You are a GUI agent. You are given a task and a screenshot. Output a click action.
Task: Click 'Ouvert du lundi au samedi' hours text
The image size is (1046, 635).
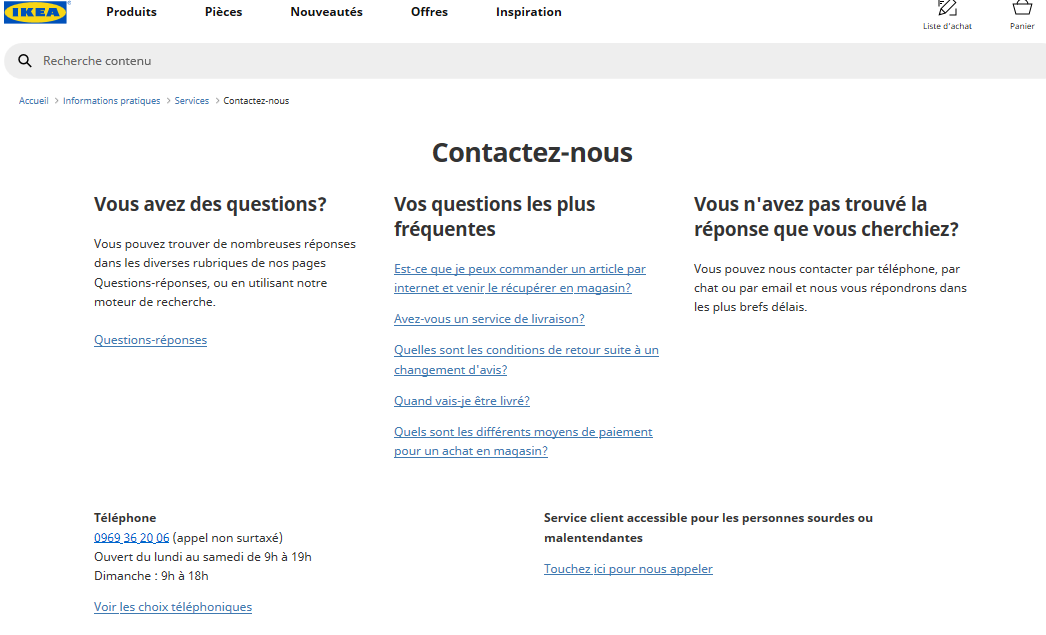tap(203, 556)
